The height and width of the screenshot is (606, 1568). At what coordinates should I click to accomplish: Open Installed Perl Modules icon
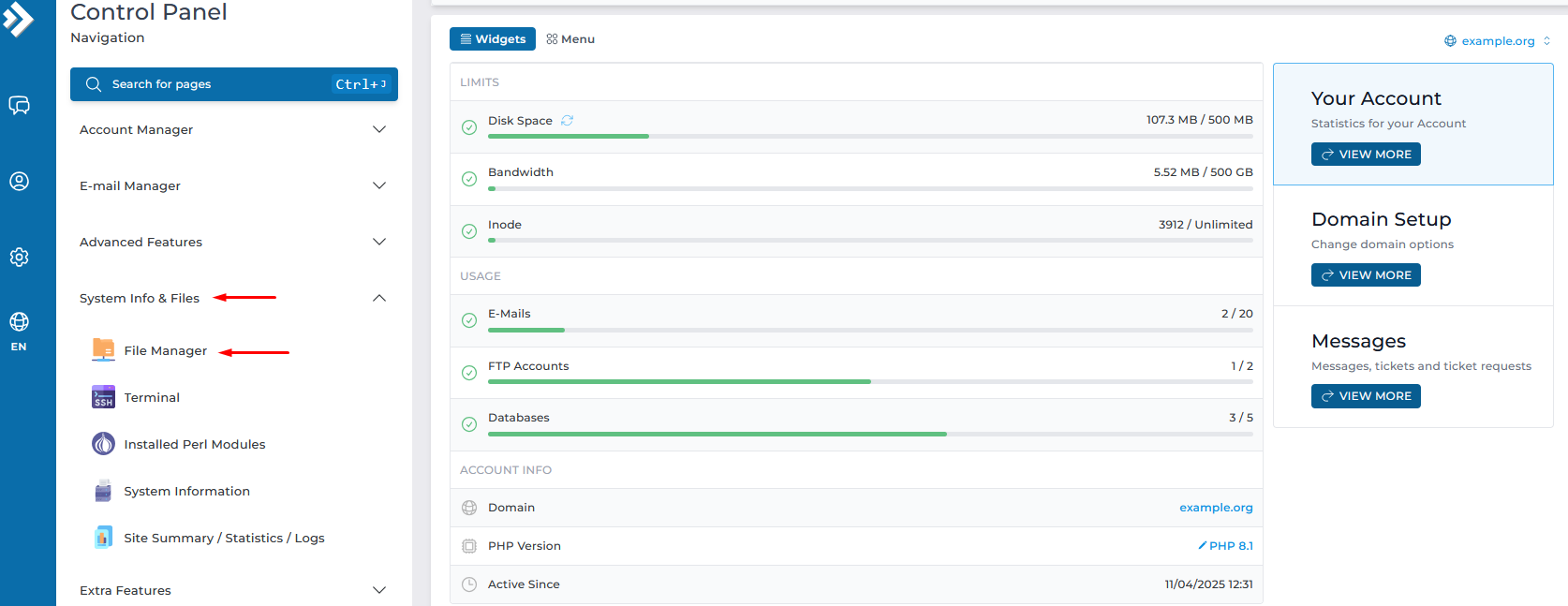[x=103, y=444]
